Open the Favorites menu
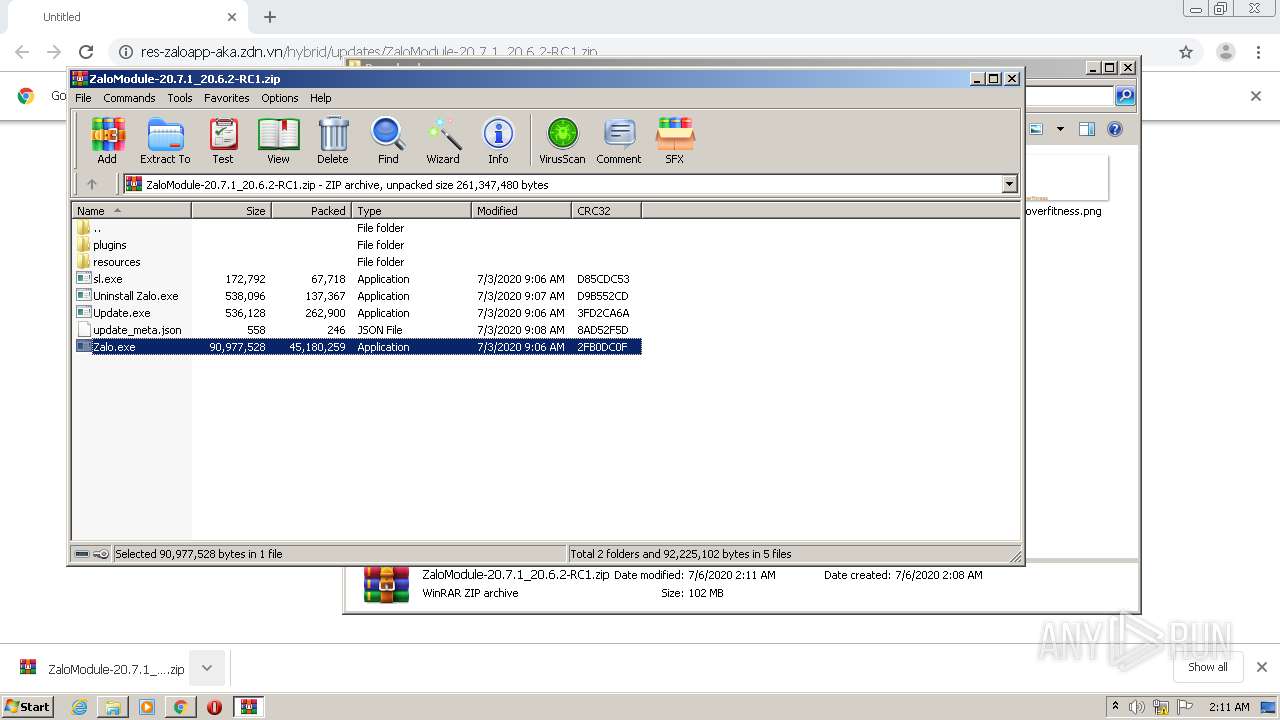 (227, 98)
